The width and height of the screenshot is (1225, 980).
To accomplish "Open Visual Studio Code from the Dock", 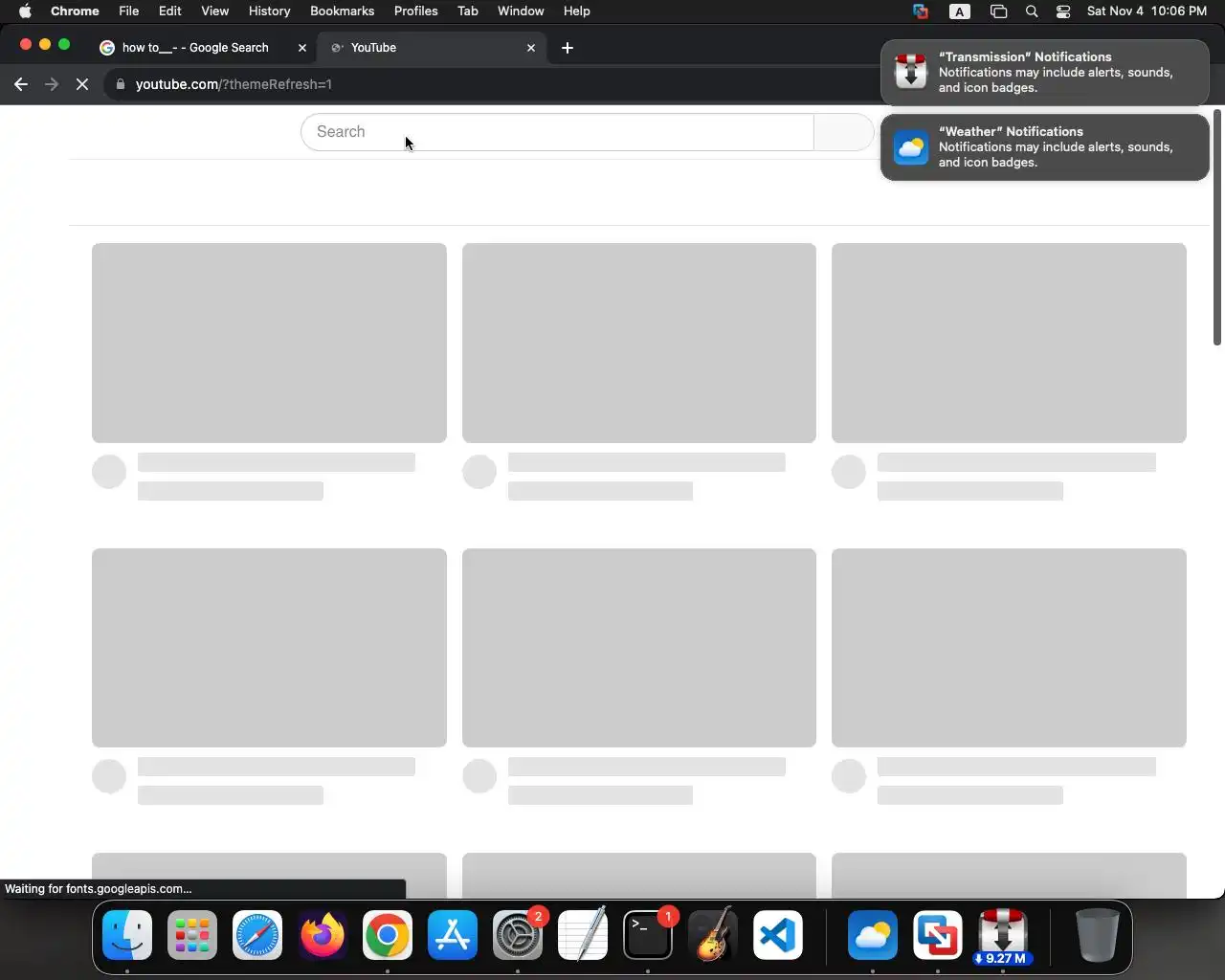I will click(778, 935).
